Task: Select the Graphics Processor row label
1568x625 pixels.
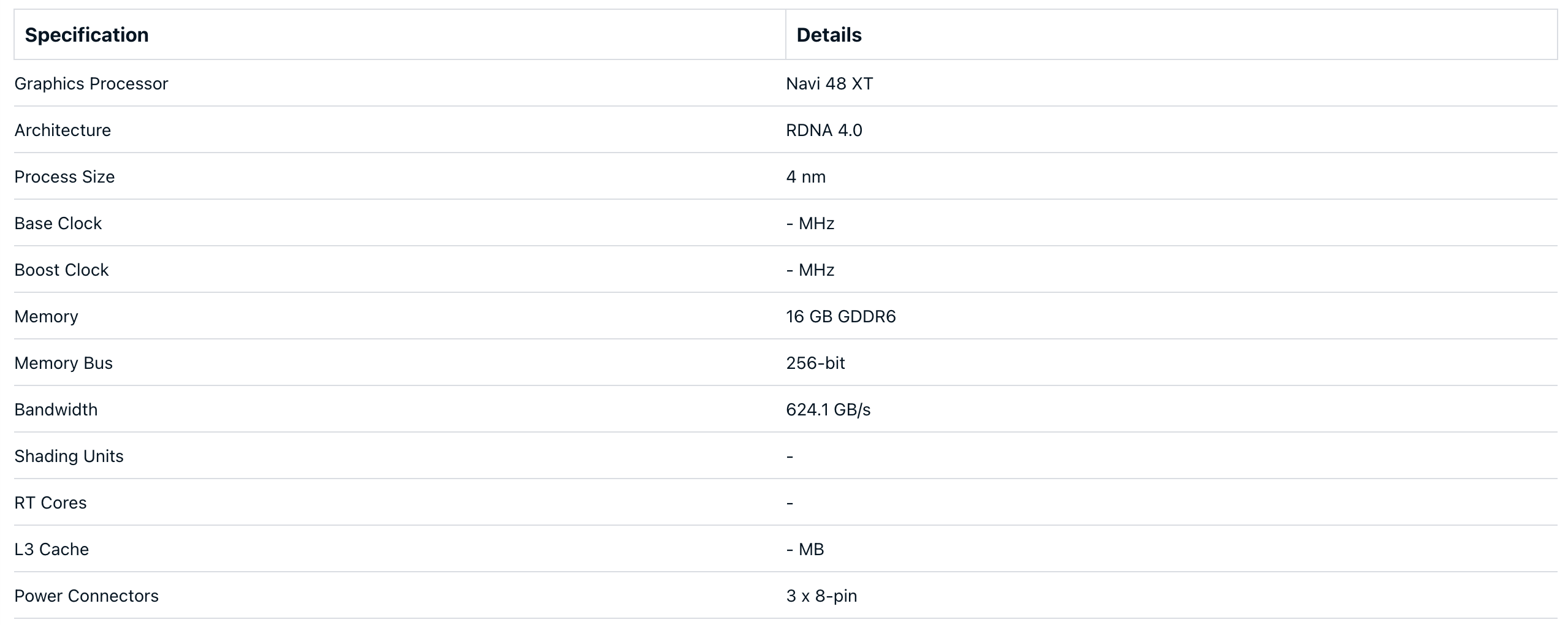Action: click(91, 83)
